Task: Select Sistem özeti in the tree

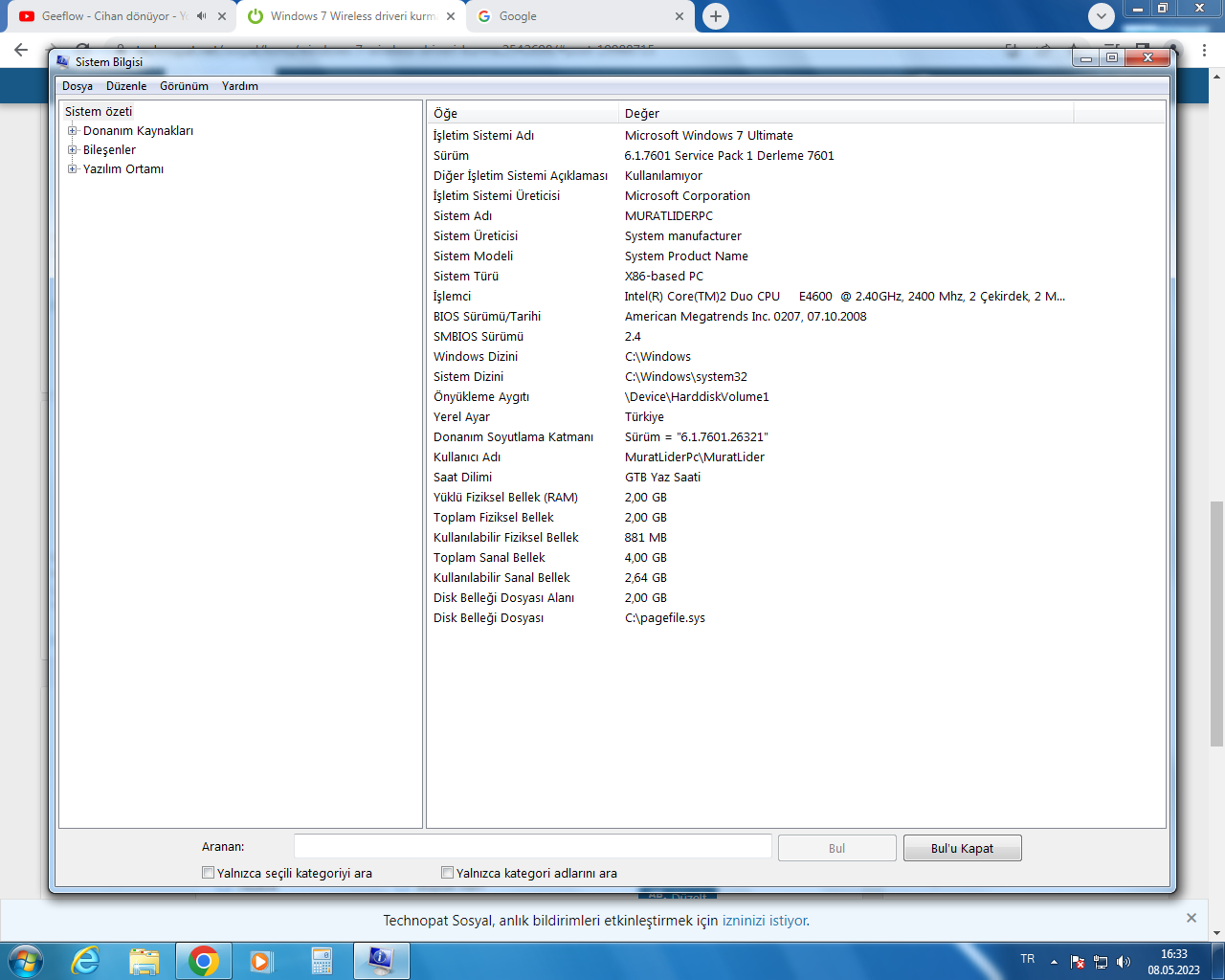Action: [99, 112]
